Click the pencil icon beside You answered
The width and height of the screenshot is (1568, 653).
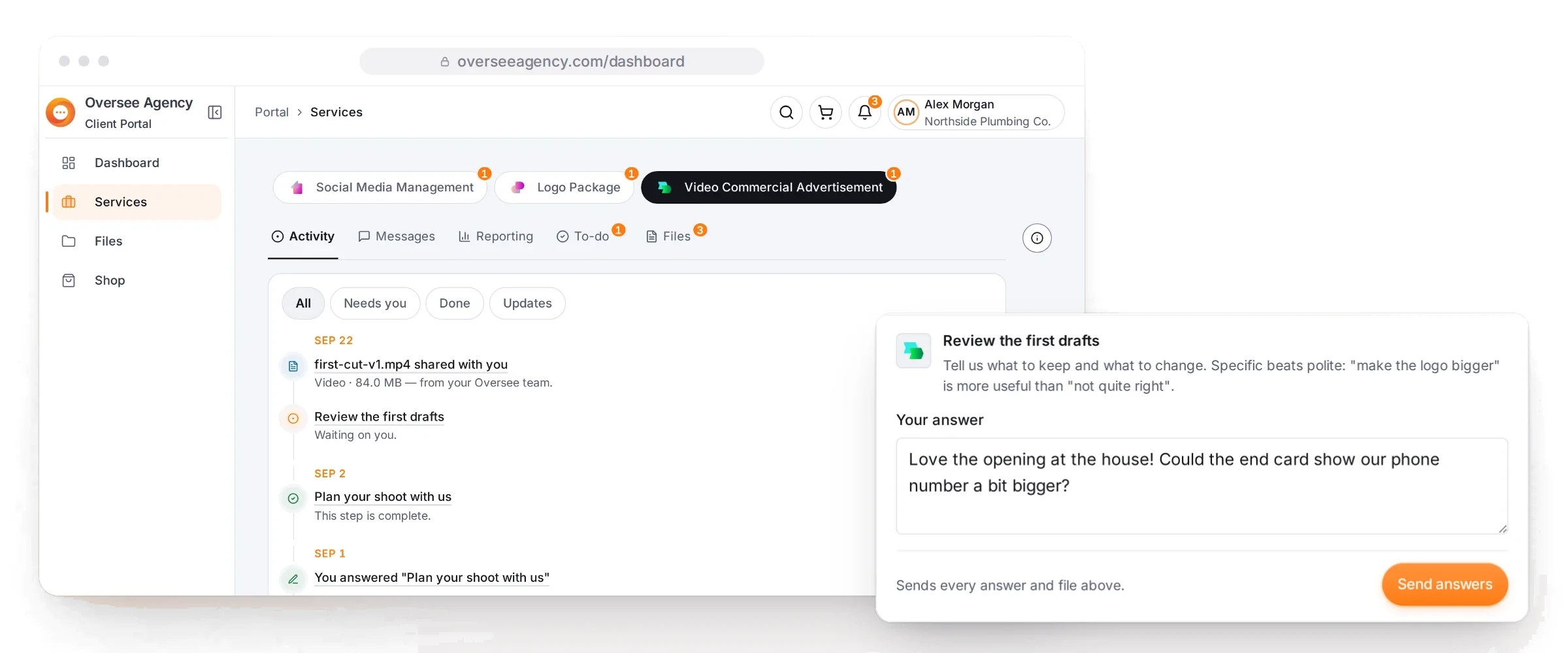tap(293, 579)
